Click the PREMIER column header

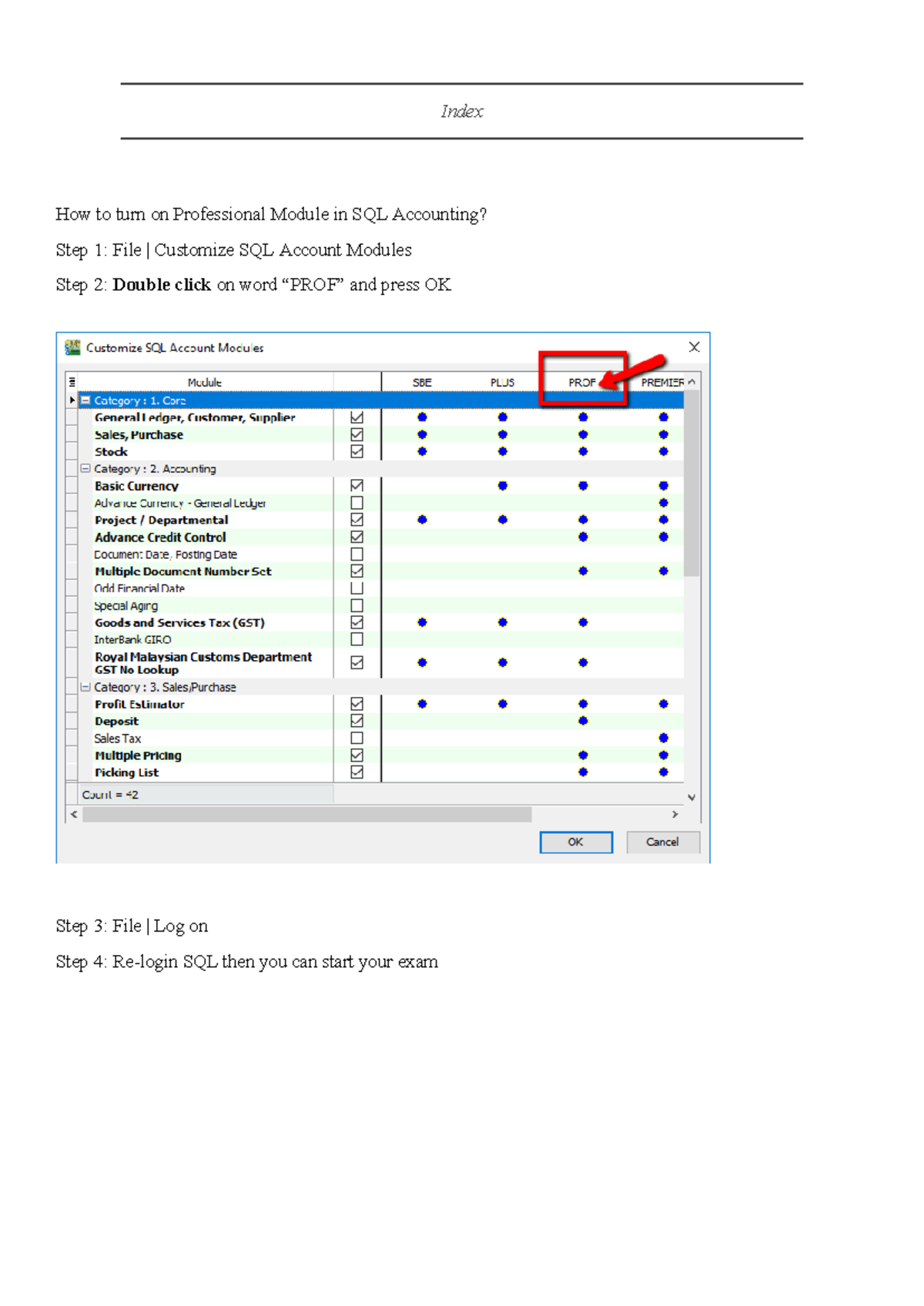pos(662,382)
